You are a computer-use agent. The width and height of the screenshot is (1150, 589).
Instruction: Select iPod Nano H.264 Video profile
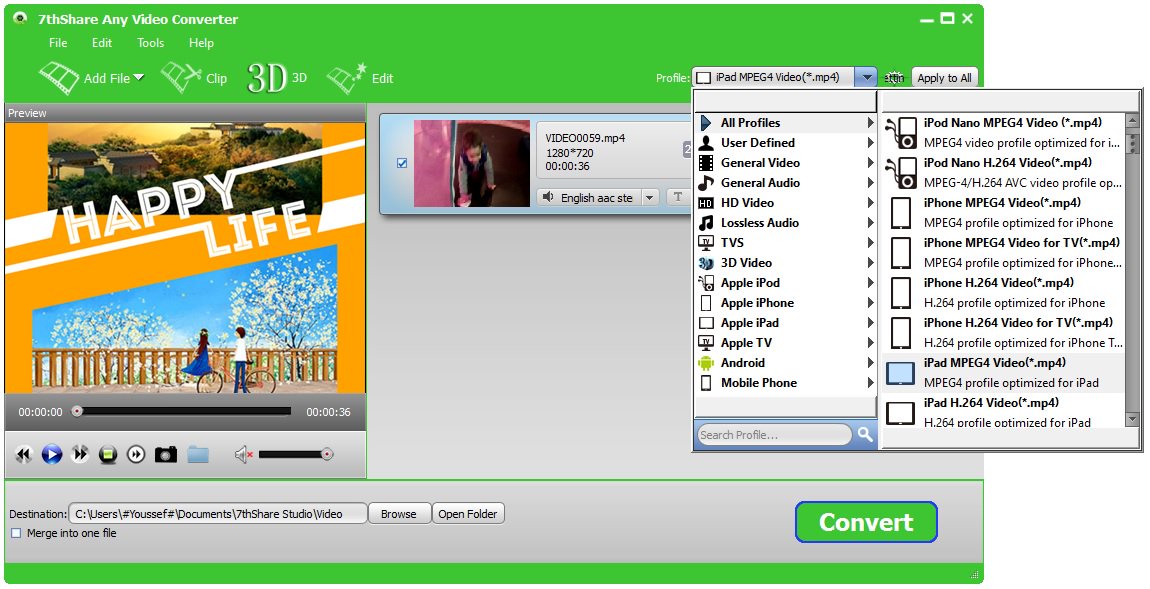point(1003,172)
